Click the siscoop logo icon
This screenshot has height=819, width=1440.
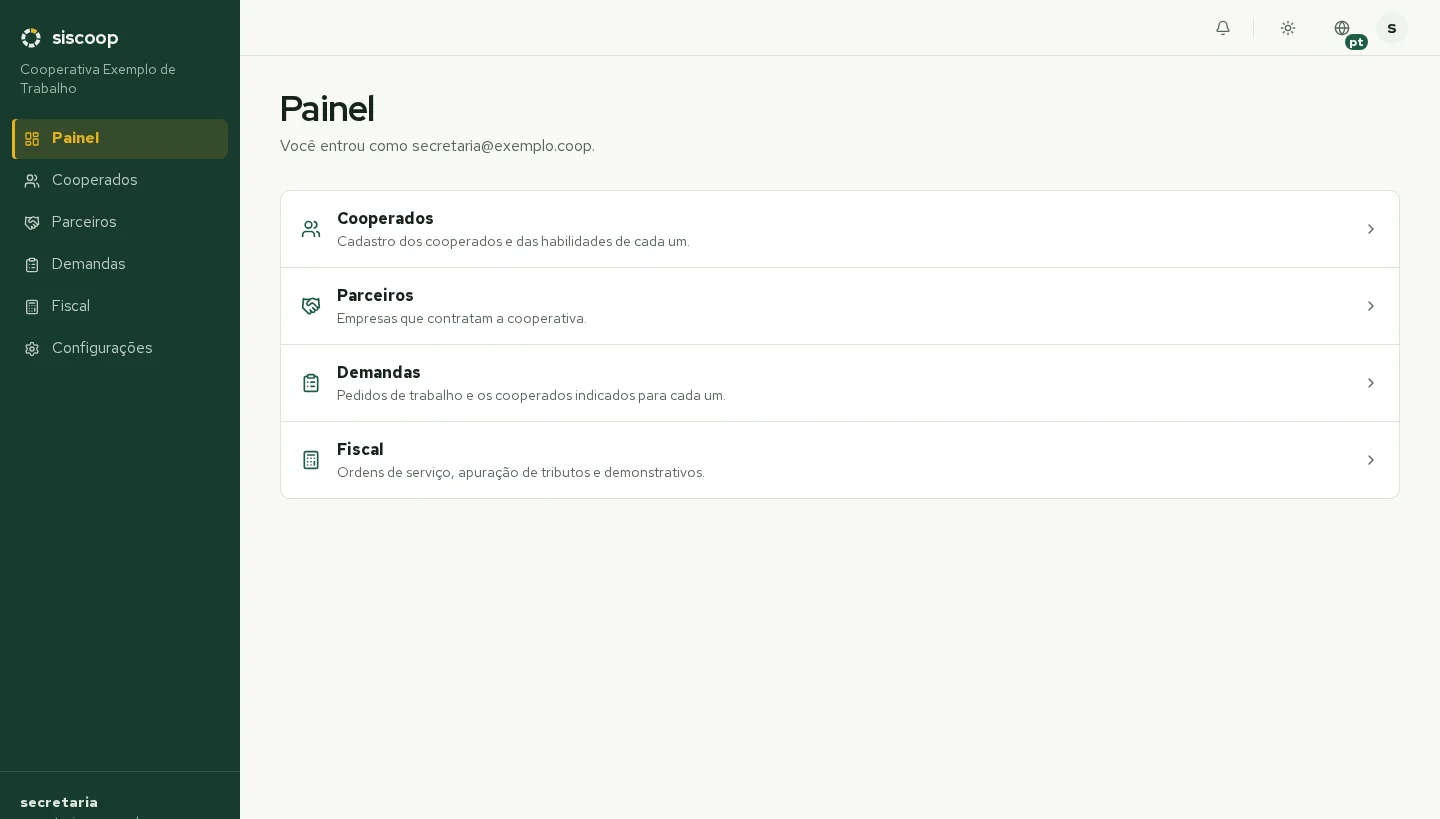(31, 38)
